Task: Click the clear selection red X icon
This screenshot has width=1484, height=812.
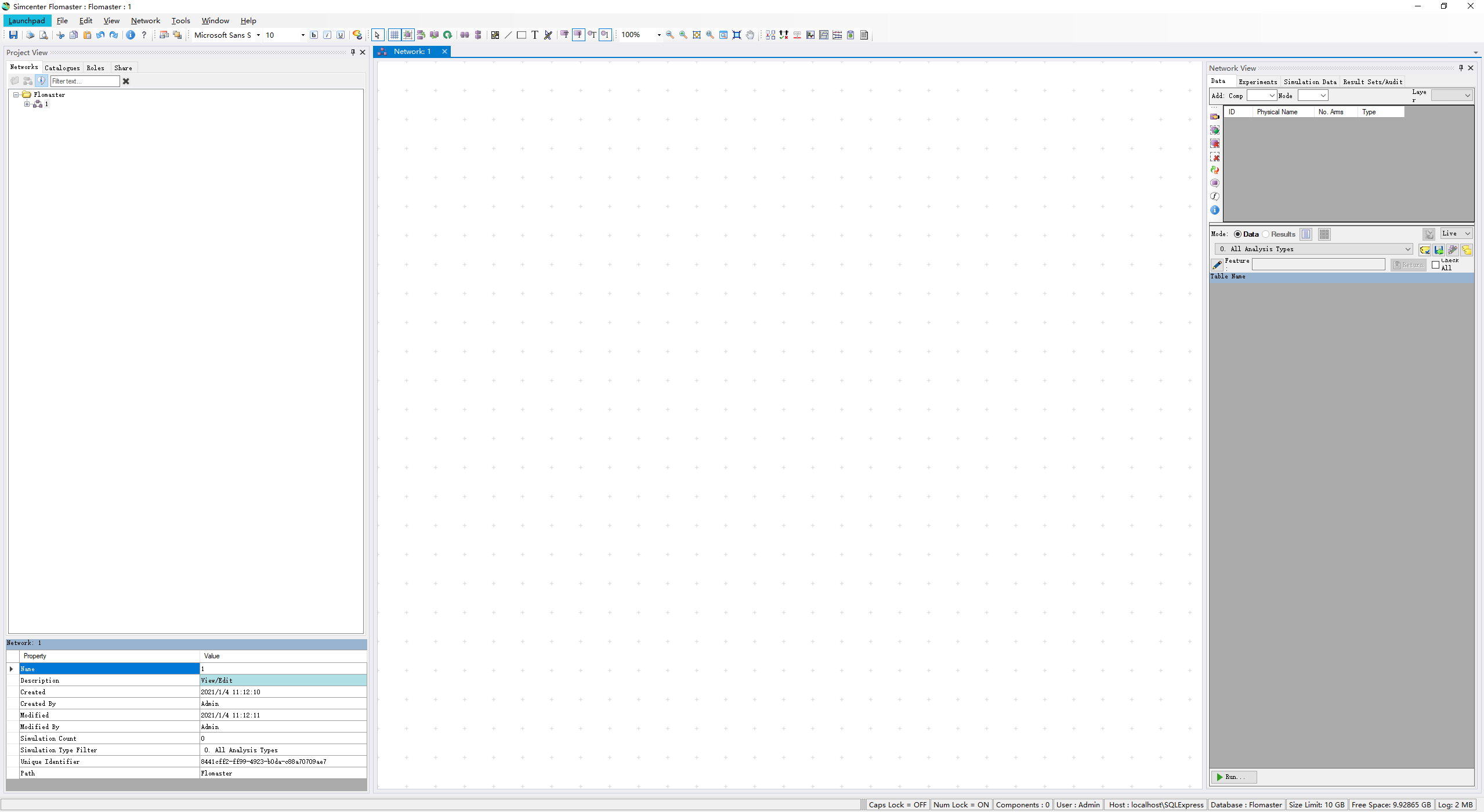Action: click(x=1215, y=157)
